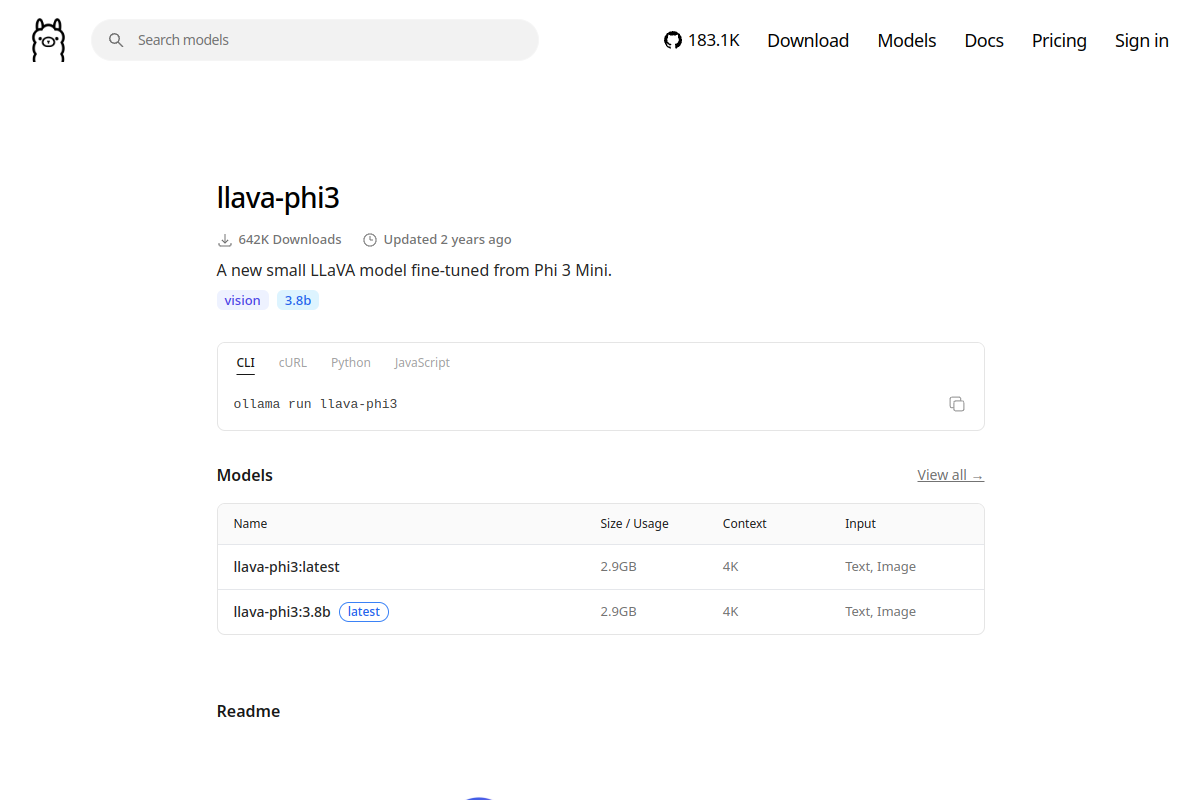Open the Pricing page

point(1059,40)
